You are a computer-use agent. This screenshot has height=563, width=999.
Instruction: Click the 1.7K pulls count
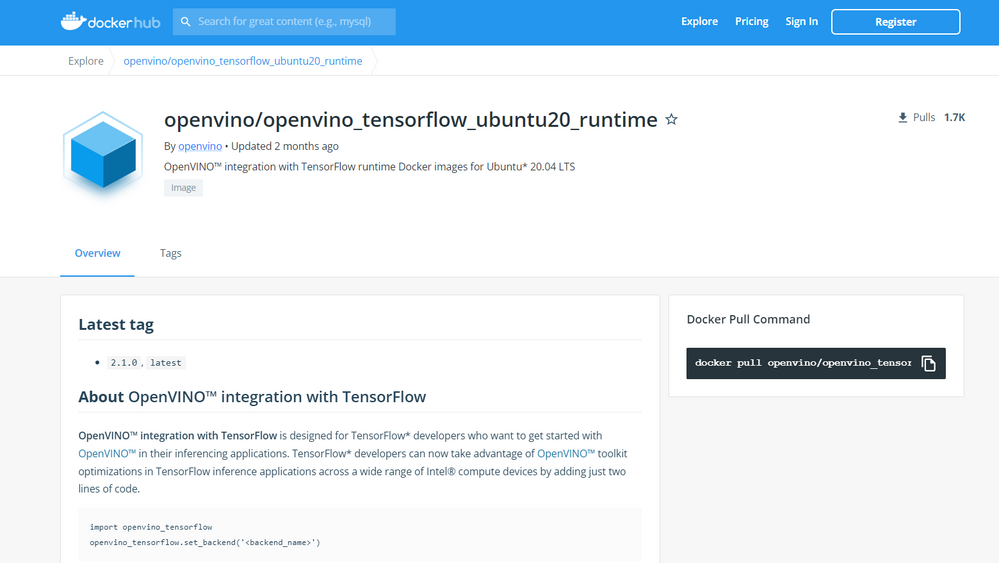(954, 118)
